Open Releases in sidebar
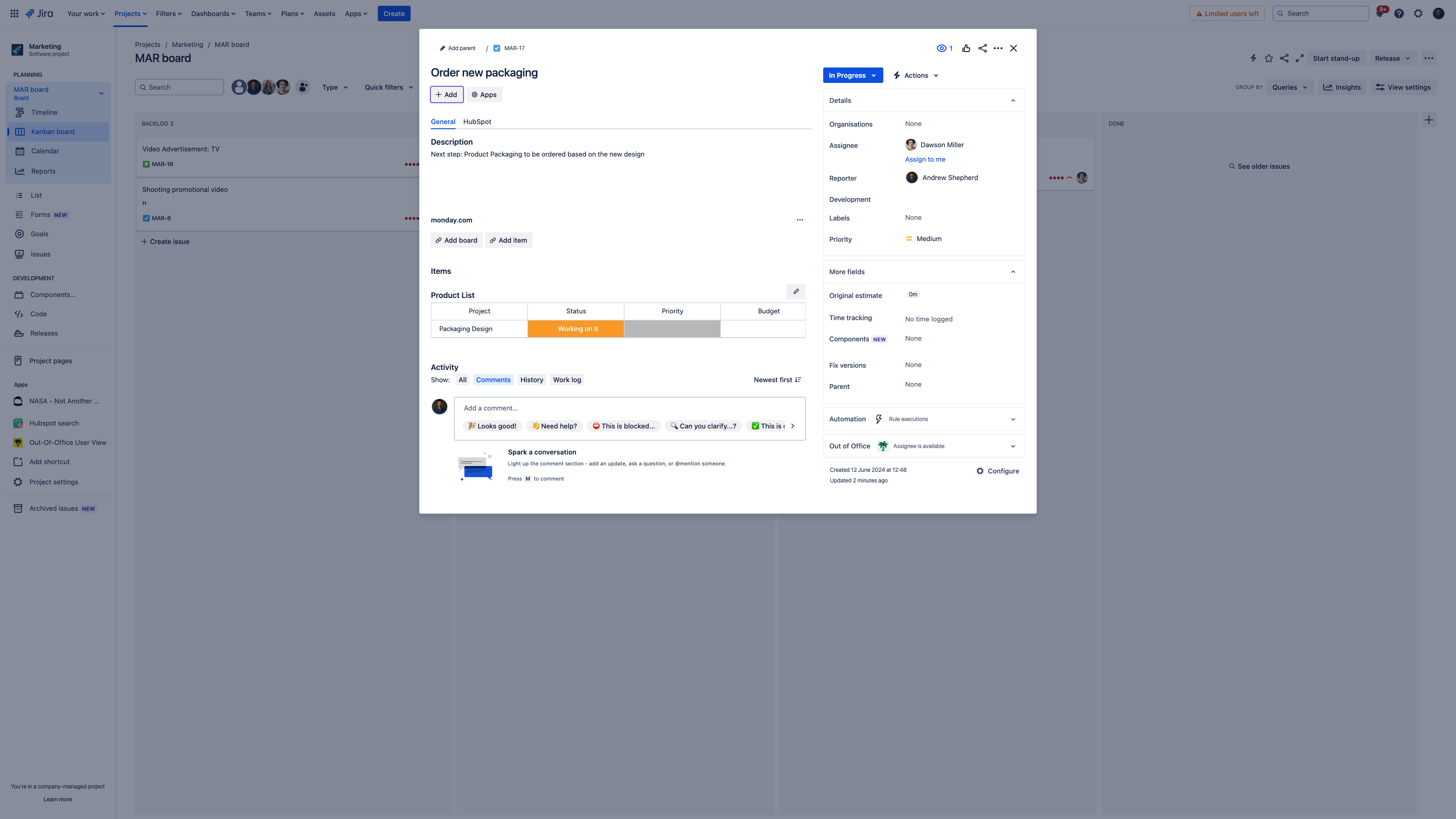This screenshot has height=819, width=1456. (x=44, y=333)
